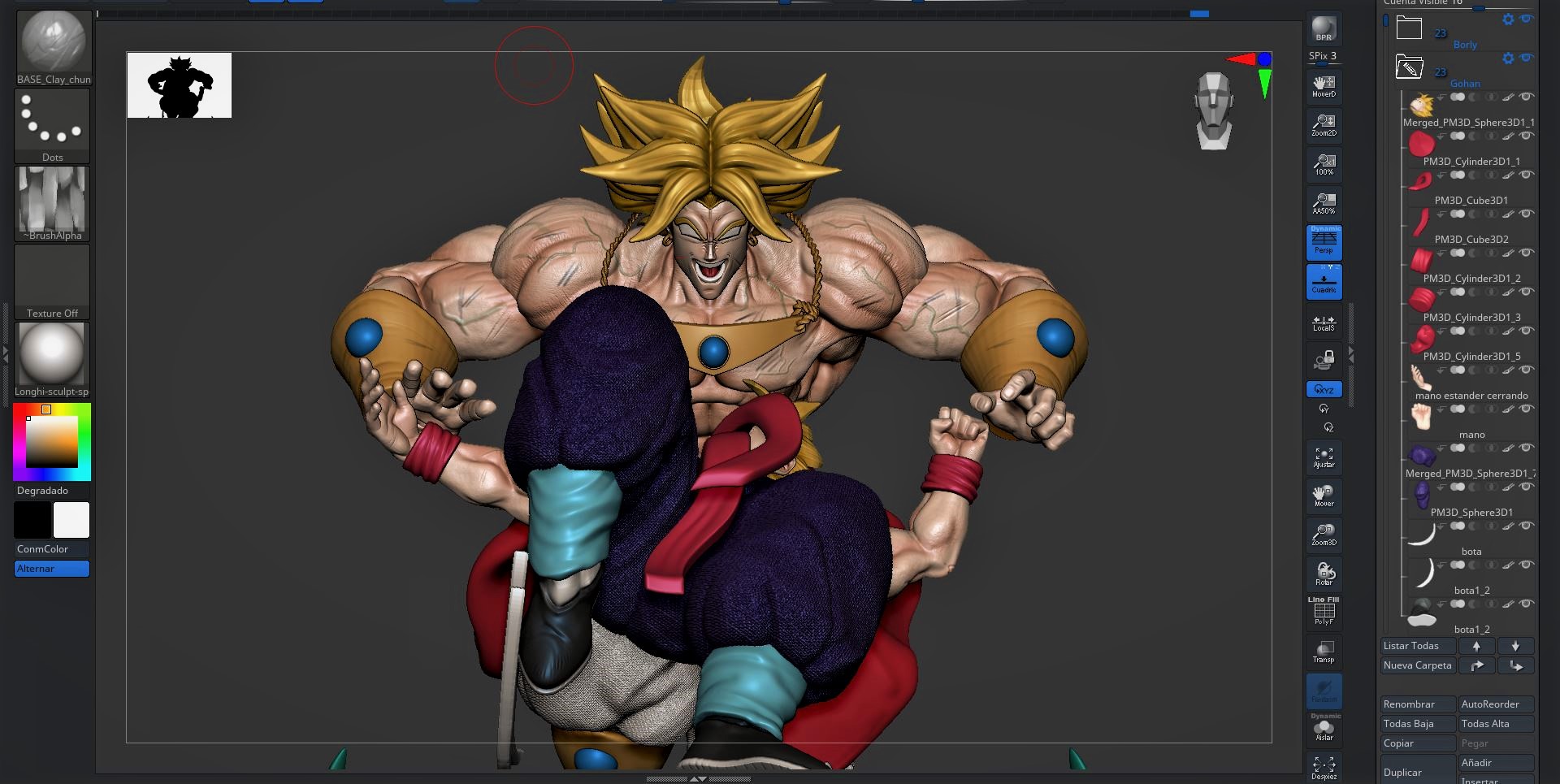Image resolution: width=1560 pixels, height=784 pixels.
Task: Create a folder with Nueva Carpeta
Action: pyautogui.click(x=1418, y=665)
